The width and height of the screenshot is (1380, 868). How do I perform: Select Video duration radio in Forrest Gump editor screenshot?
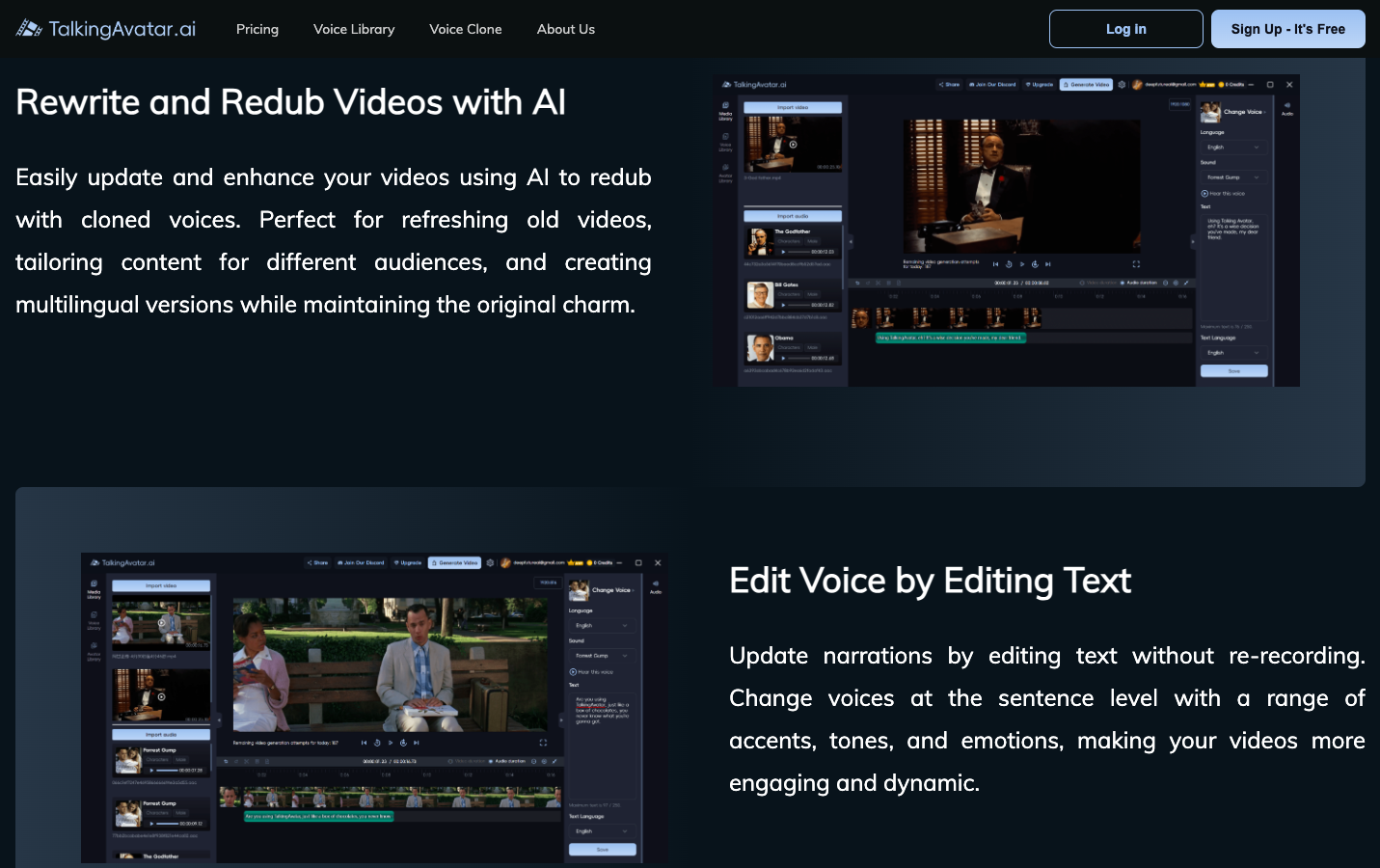tap(451, 761)
